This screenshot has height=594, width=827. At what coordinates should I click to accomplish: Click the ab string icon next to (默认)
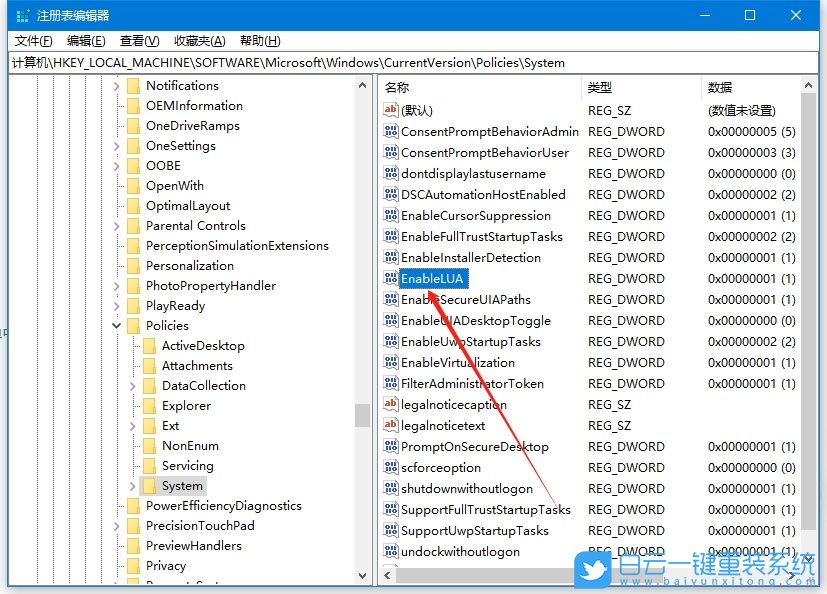point(392,110)
